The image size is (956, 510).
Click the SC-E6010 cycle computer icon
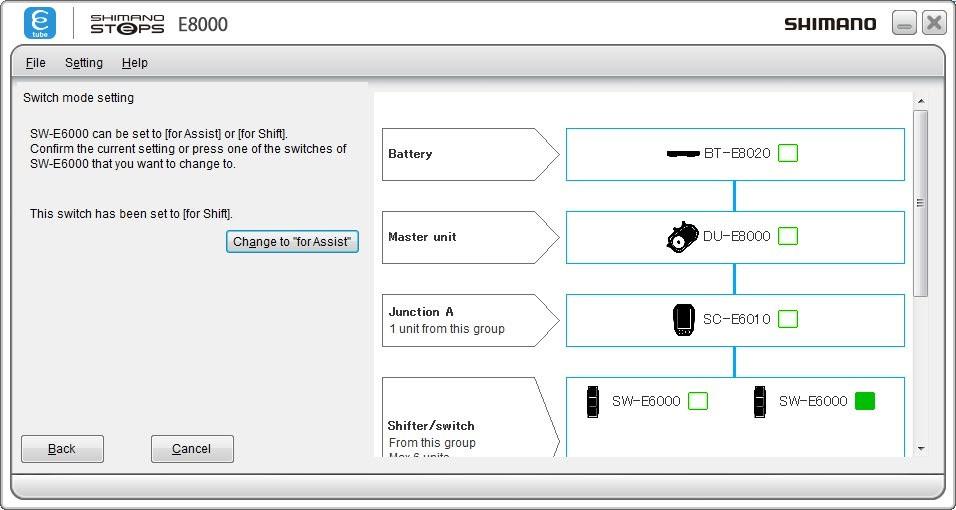click(x=683, y=320)
